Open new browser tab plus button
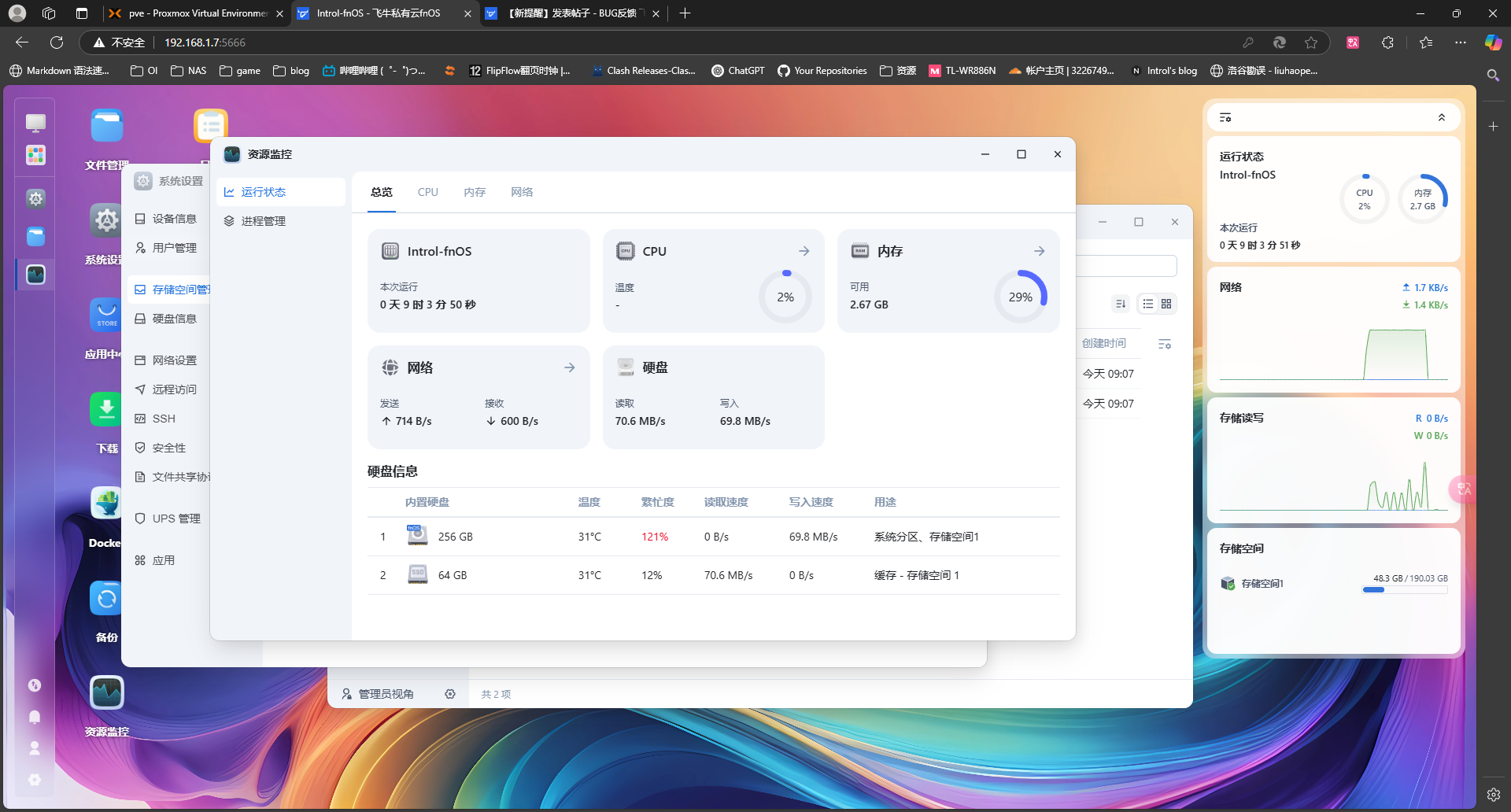Viewport: 1511px width, 812px height. 685,13
